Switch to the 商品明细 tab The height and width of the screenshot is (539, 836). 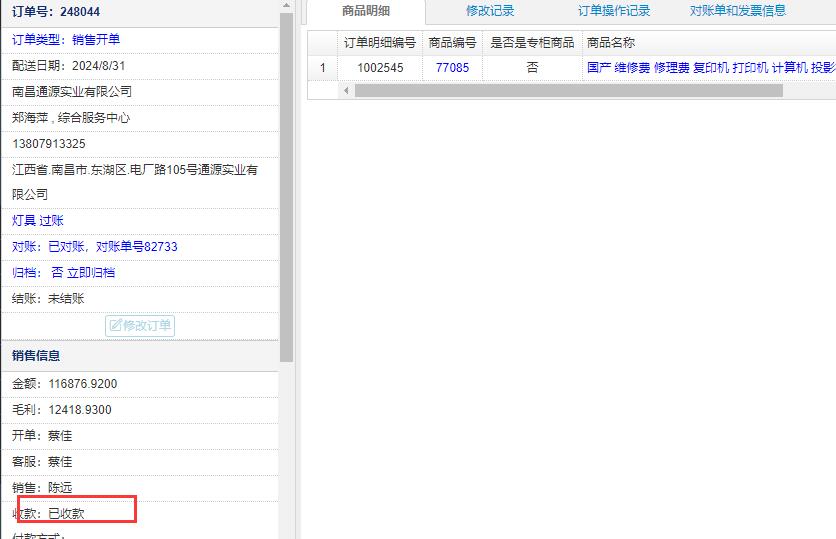(x=366, y=11)
